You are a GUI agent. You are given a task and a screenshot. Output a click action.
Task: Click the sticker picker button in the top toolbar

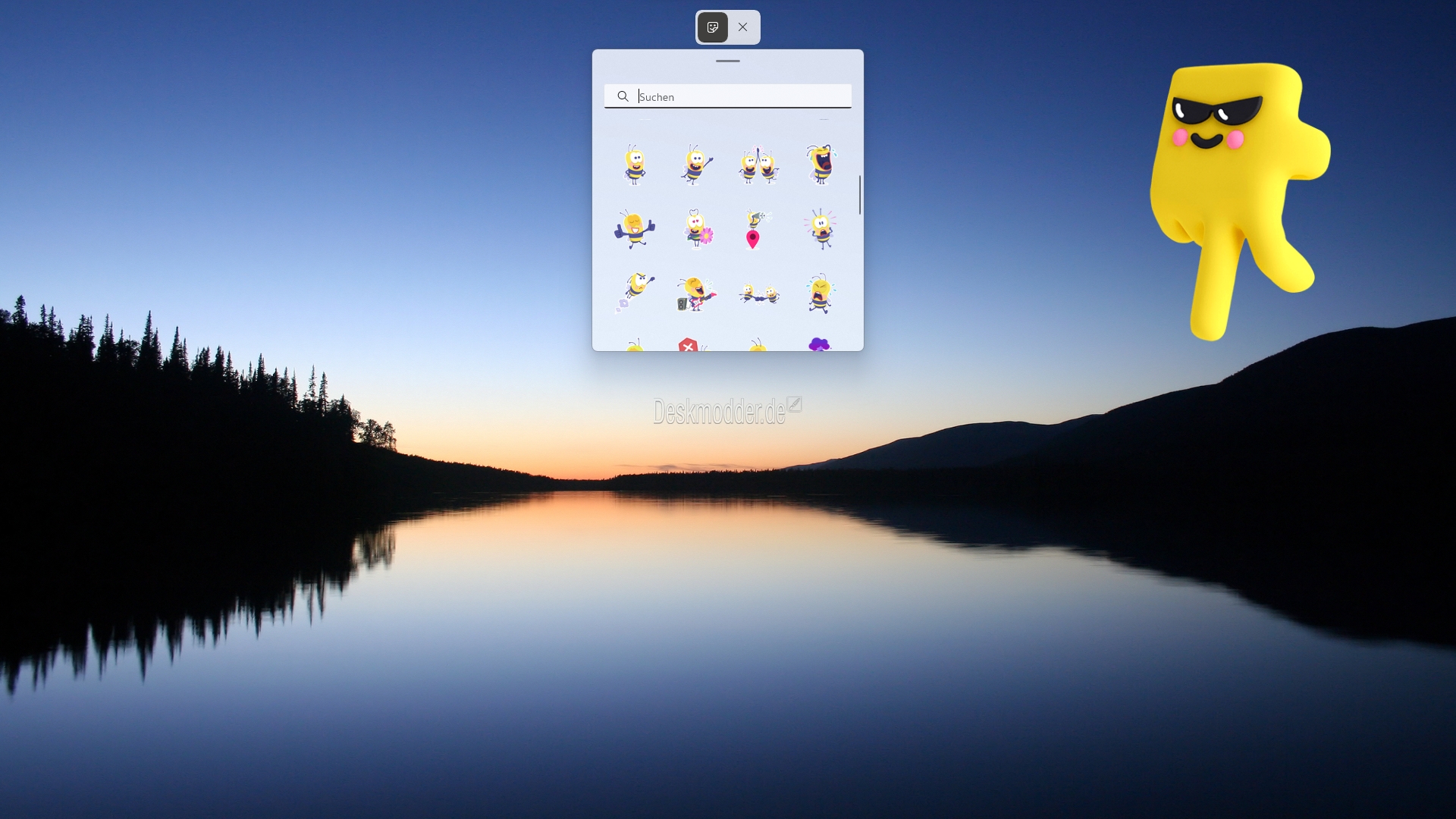tap(713, 27)
